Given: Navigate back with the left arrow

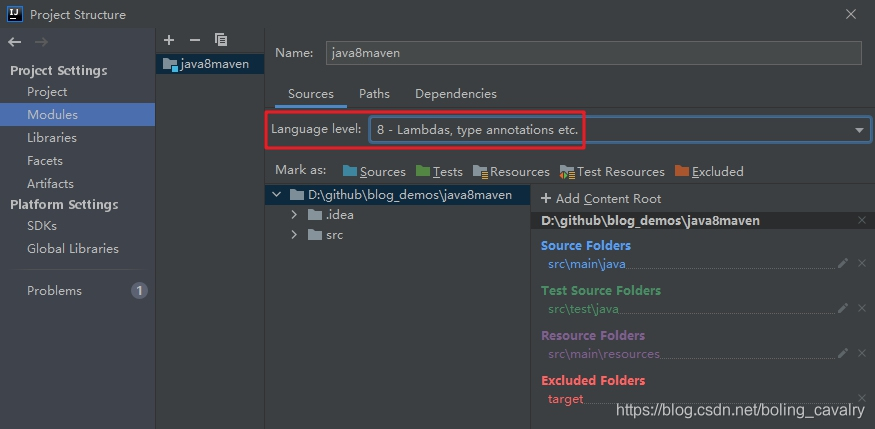Looking at the screenshot, I should click(14, 42).
